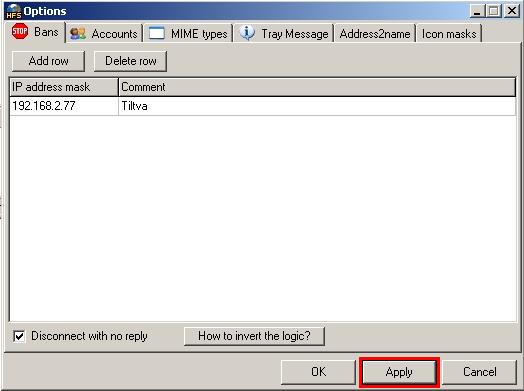
Task: Select the Tiltva comment cell
Action: tap(317, 106)
